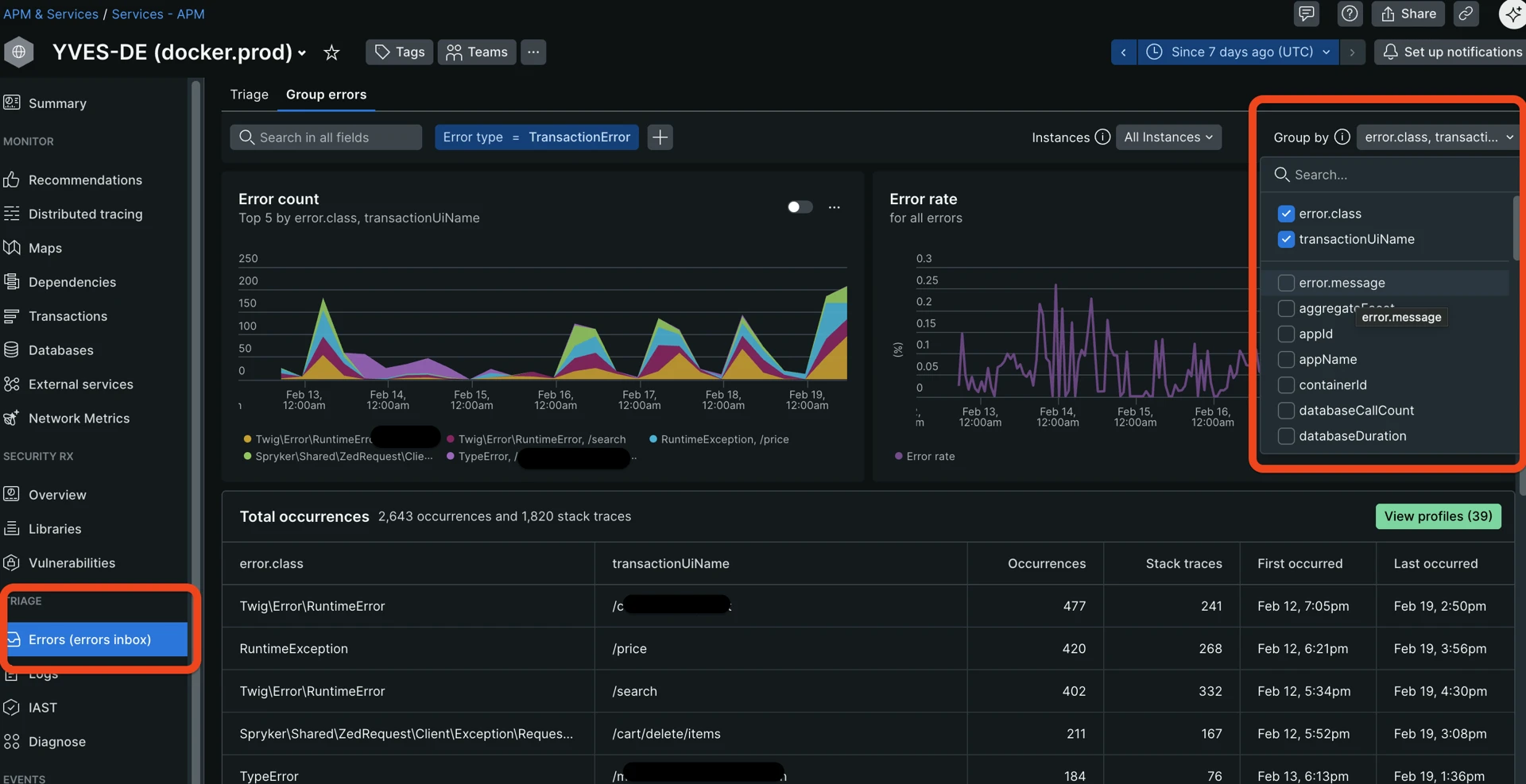This screenshot has height=784, width=1526.
Task: Open the YVES-DE entity name dropdown
Action: (301, 53)
